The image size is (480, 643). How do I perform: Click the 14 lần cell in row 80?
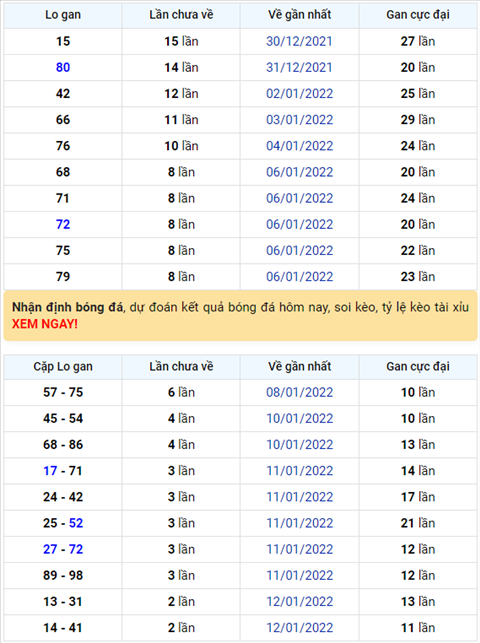click(181, 67)
